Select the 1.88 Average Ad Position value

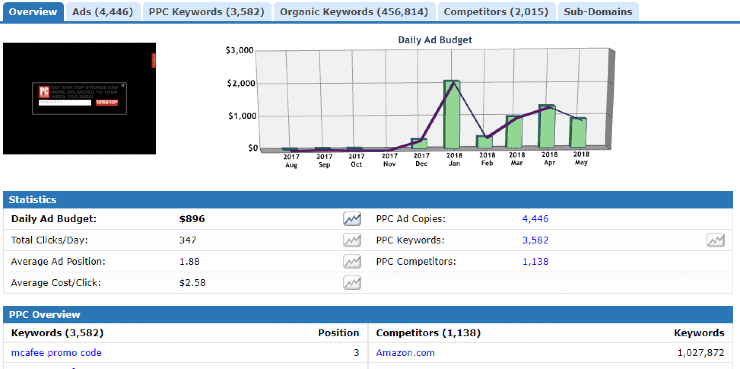189,261
